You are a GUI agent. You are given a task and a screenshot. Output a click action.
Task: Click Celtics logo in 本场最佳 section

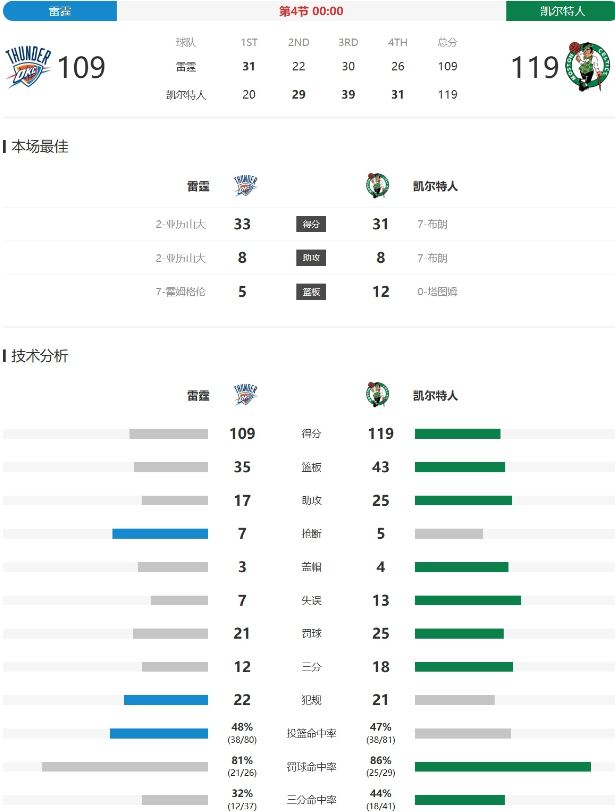377,186
